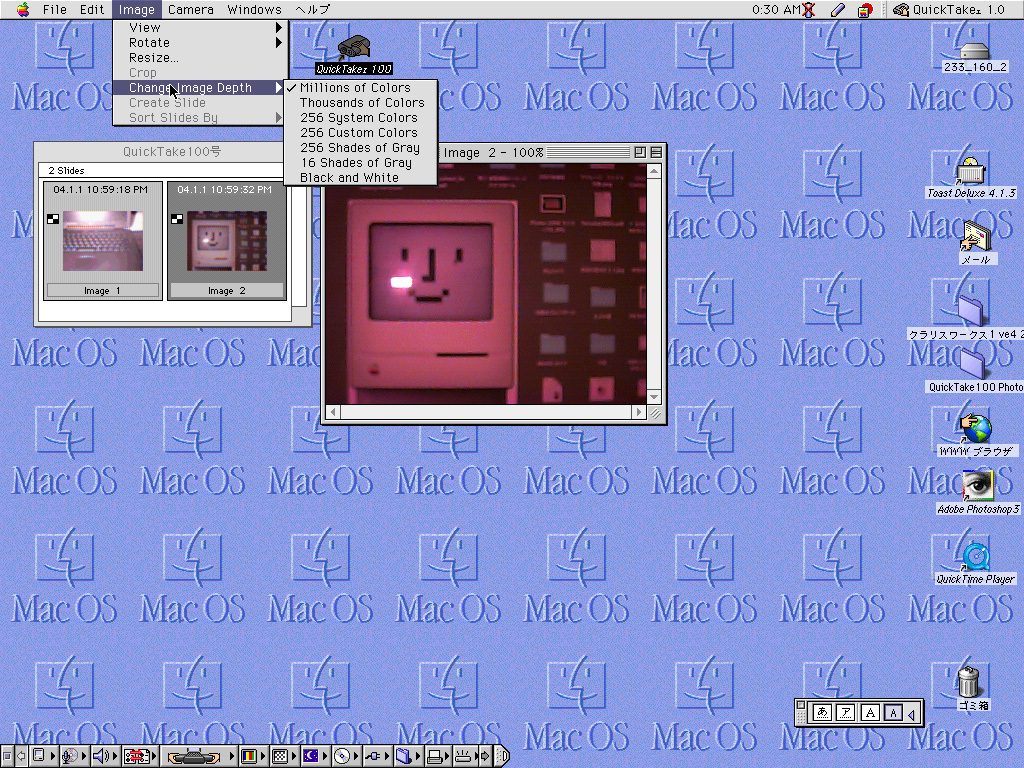Collapse the input palette with triangle arrow
Image resolution: width=1024 pixels, height=768 pixels.
912,714
